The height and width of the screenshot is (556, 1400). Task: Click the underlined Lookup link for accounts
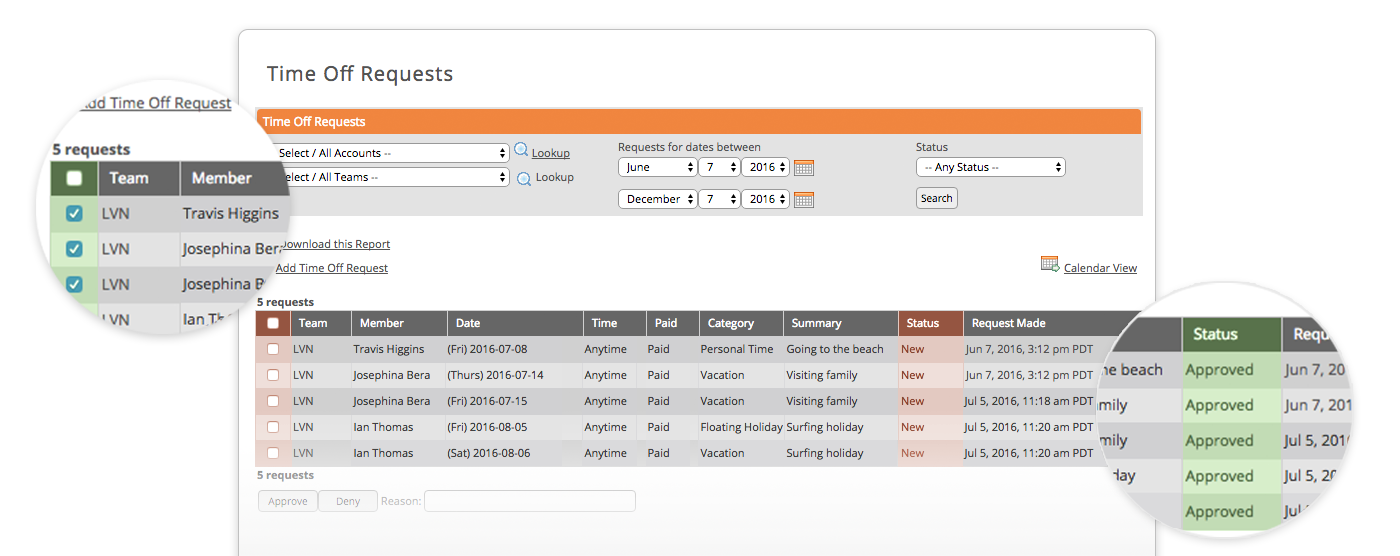tap(551, 153)
